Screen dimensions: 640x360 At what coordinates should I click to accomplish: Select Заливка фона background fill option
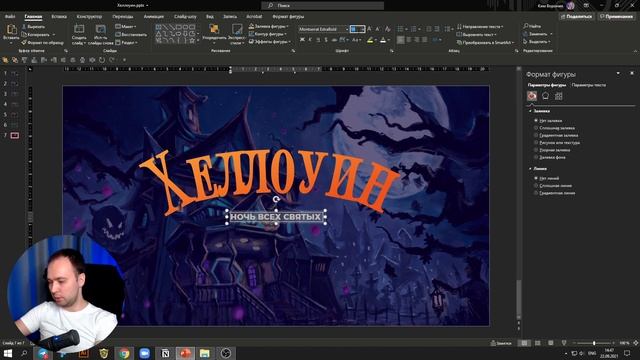click(550, 157)
